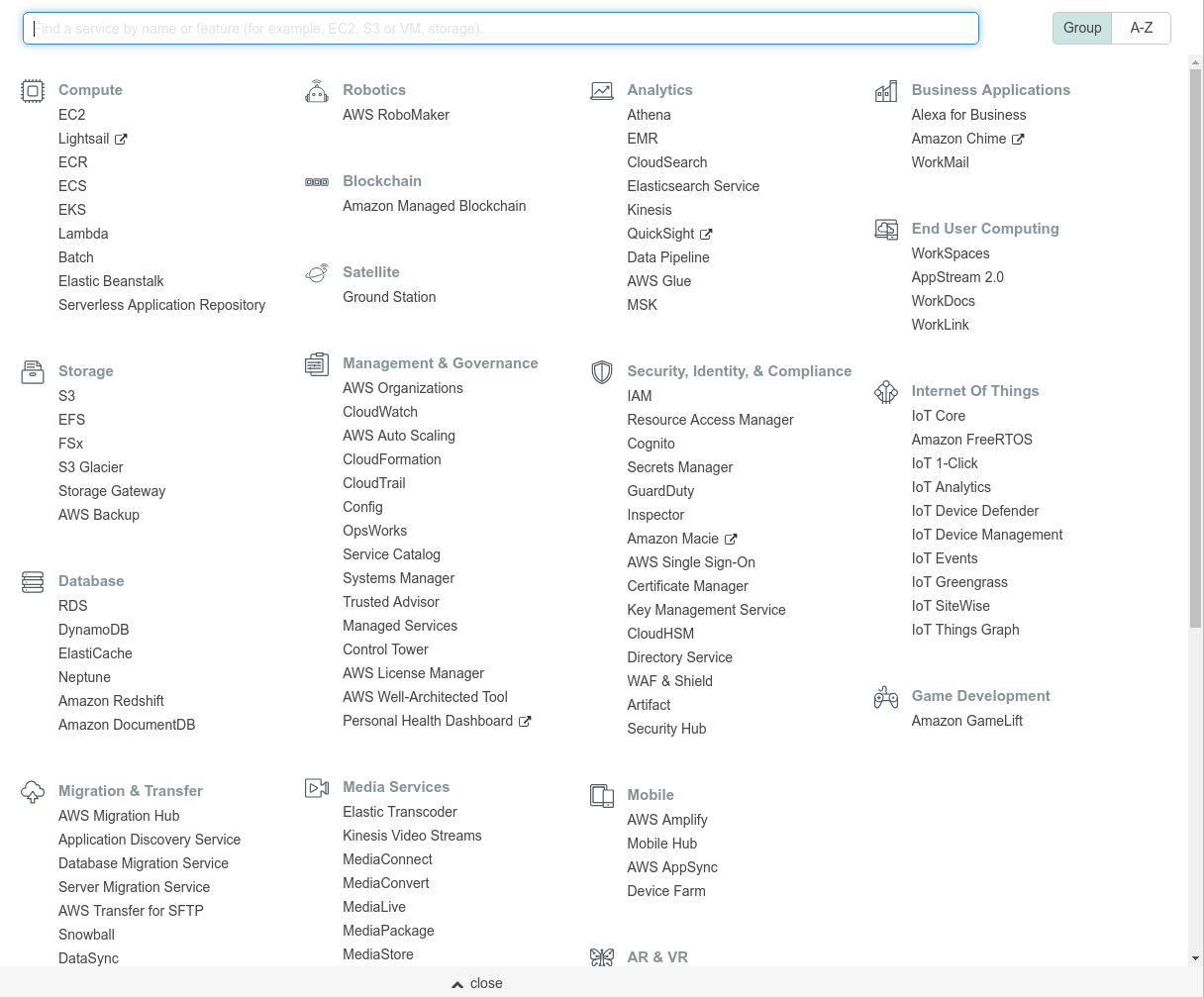Open Amazon Redshift
The height and width of the screenshot is (997, 1204).
click(x=111, y=701)
